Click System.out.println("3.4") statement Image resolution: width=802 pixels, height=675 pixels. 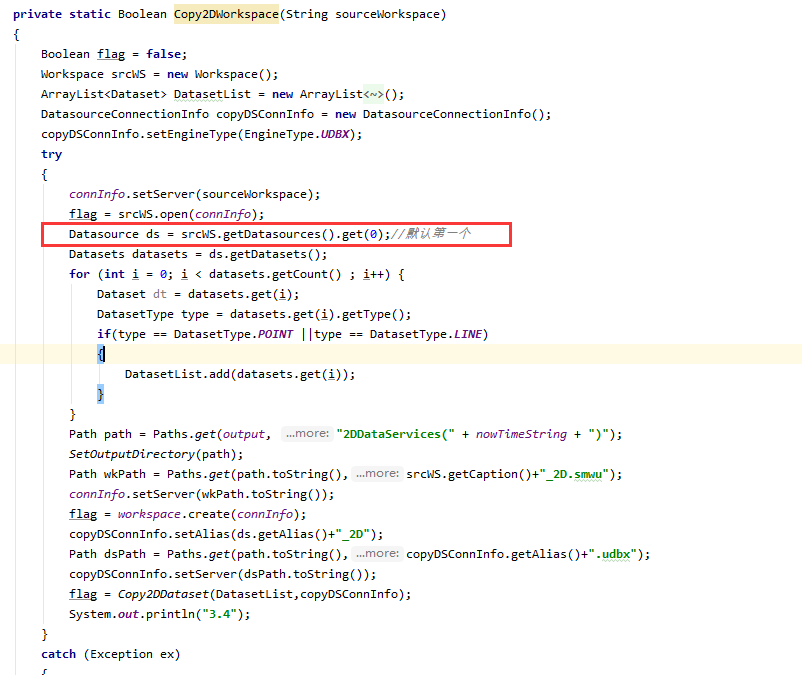(160, 614)
